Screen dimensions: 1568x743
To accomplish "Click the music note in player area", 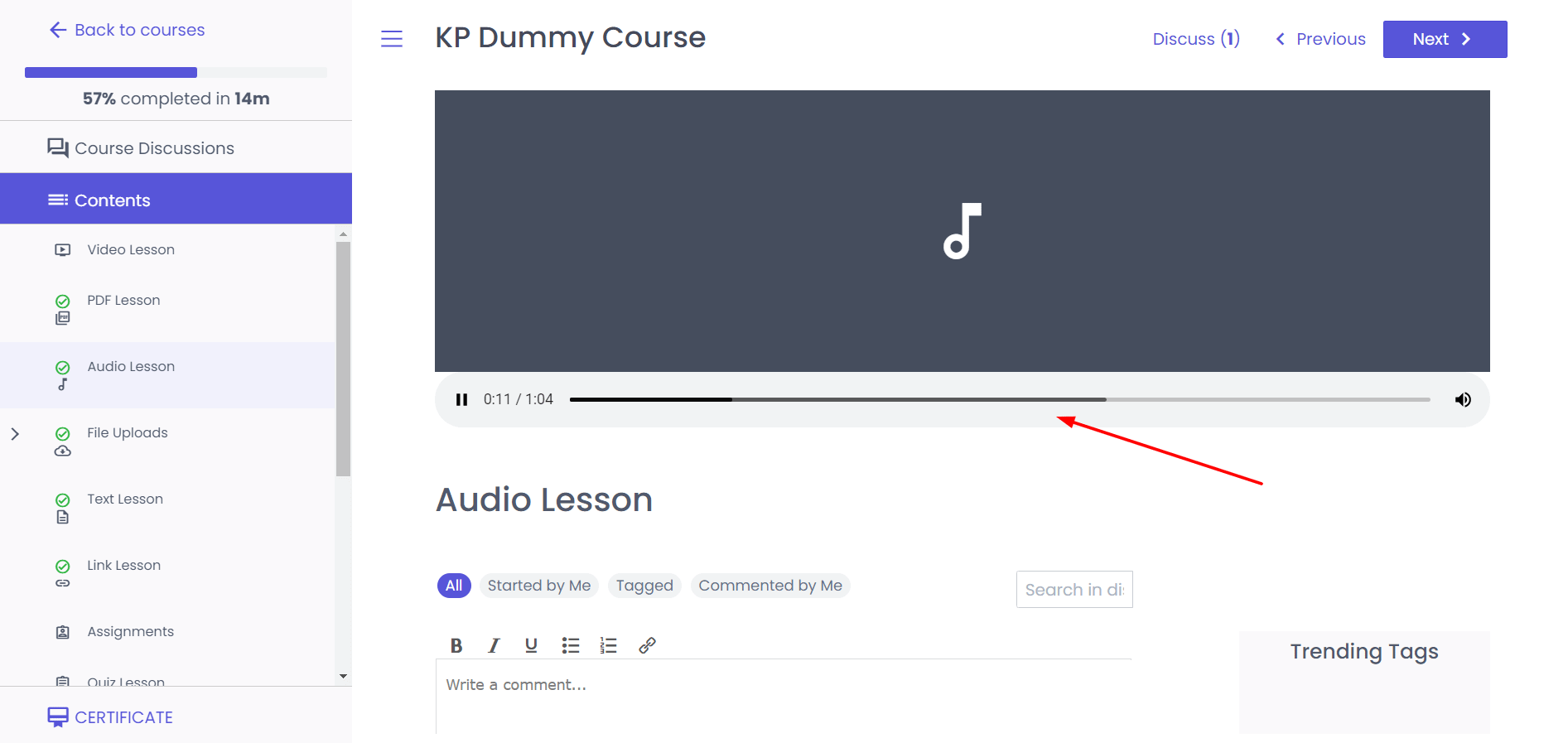I will (x=962, y=231).
